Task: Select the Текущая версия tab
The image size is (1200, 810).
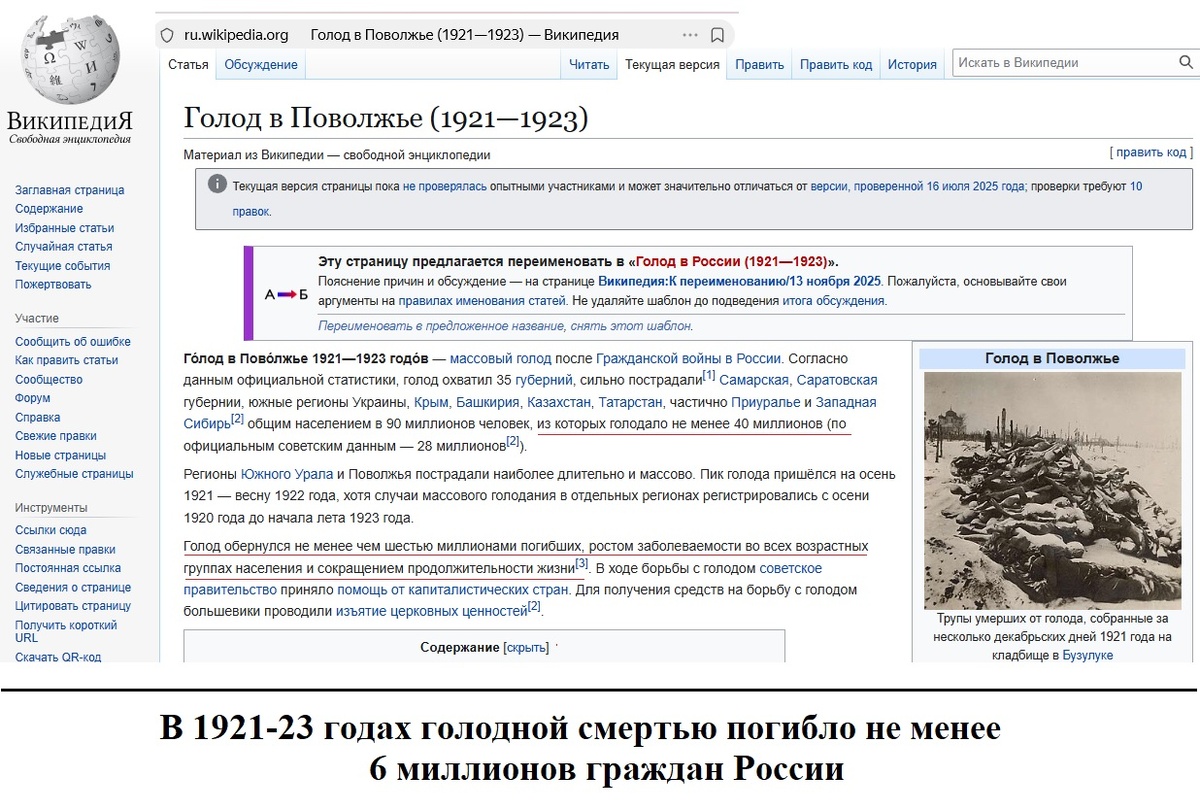Action: pyautogui.click(x=672, y=63)
